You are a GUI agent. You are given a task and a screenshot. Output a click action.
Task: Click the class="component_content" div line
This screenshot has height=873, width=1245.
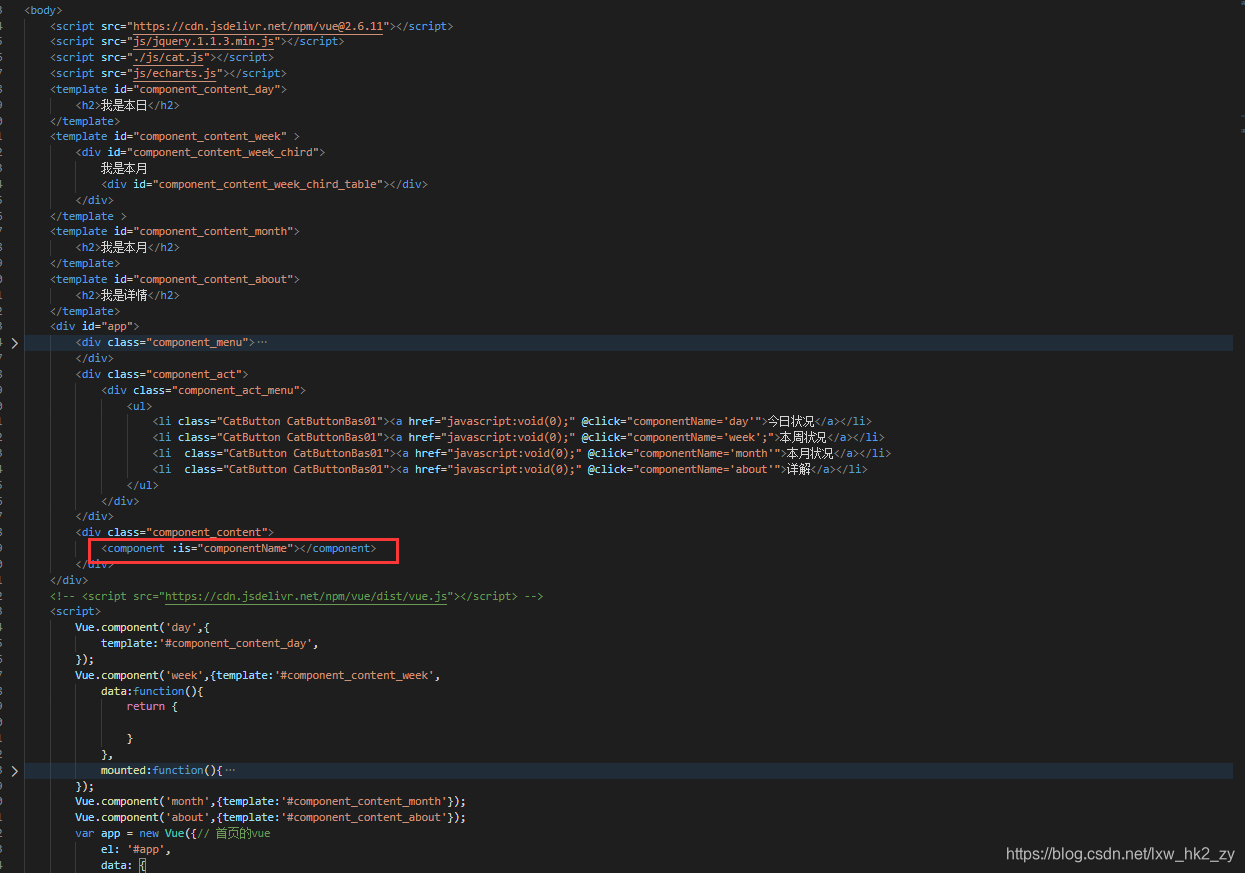pyautogui.click(x=174, y=533)
